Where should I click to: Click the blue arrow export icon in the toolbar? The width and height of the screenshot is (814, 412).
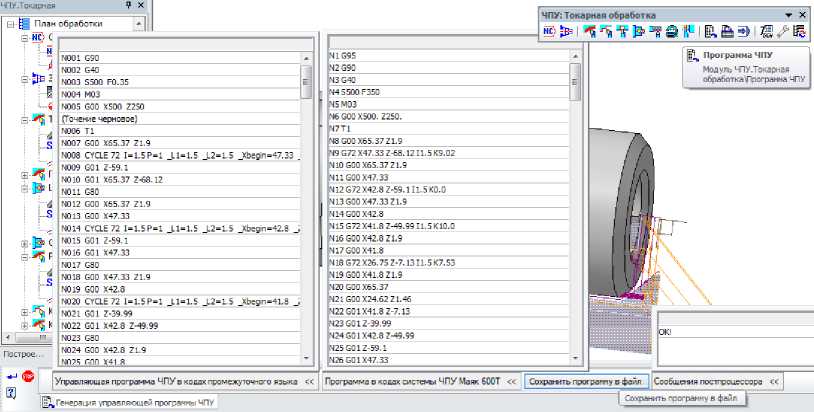(743, 32)
